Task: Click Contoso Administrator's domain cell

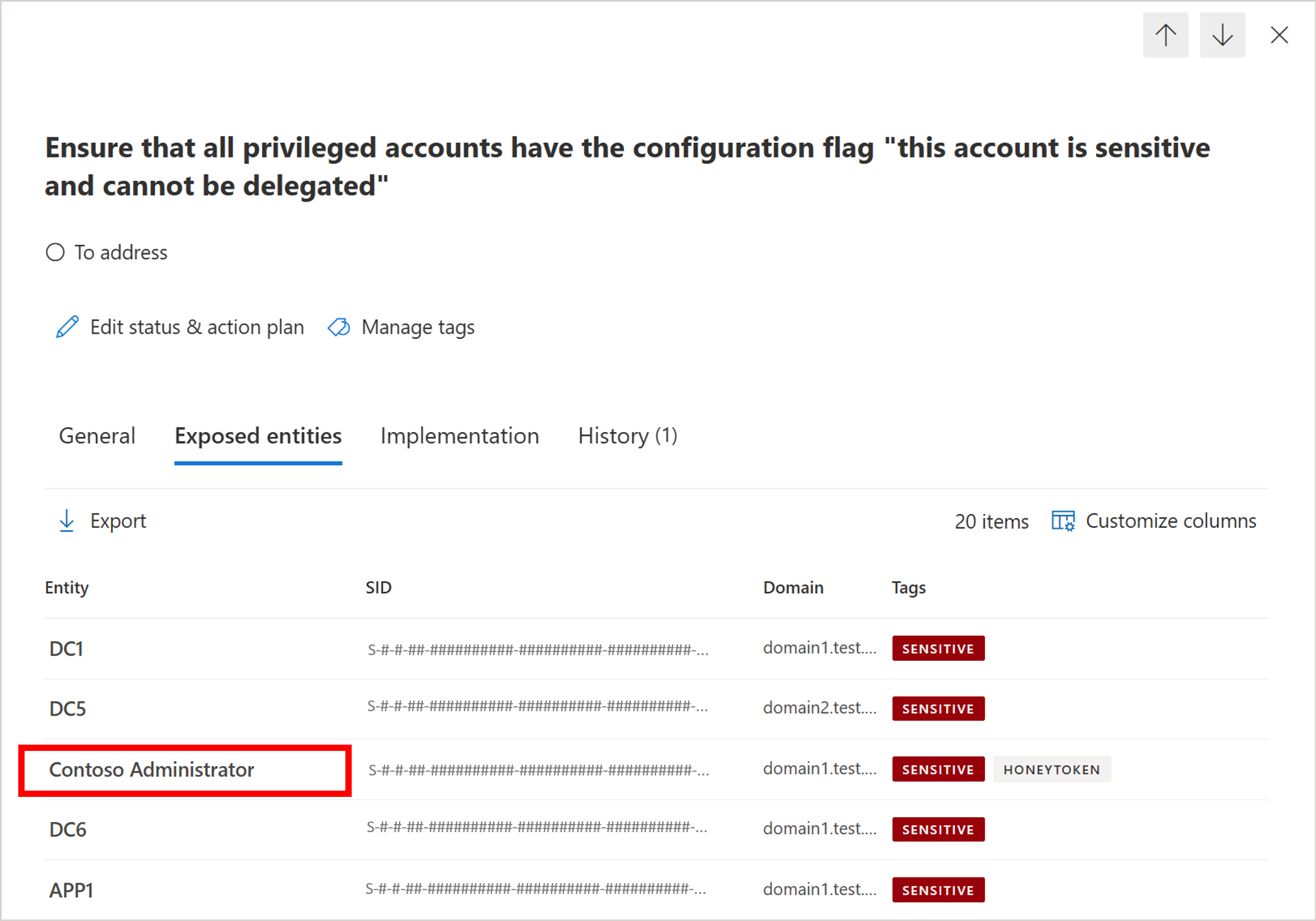Action: pos(819,769)
